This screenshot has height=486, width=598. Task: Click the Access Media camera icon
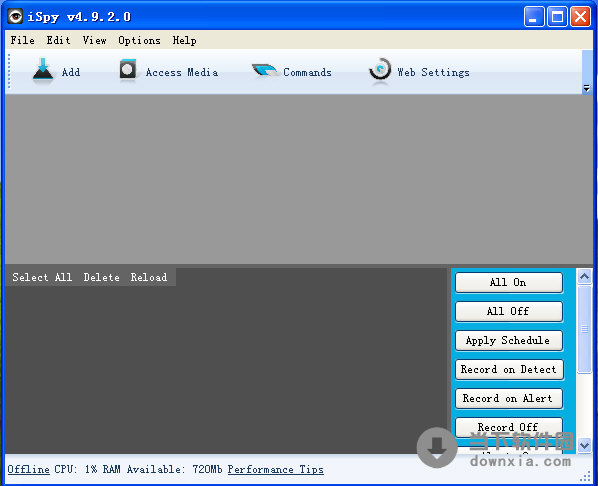point(127,70)
